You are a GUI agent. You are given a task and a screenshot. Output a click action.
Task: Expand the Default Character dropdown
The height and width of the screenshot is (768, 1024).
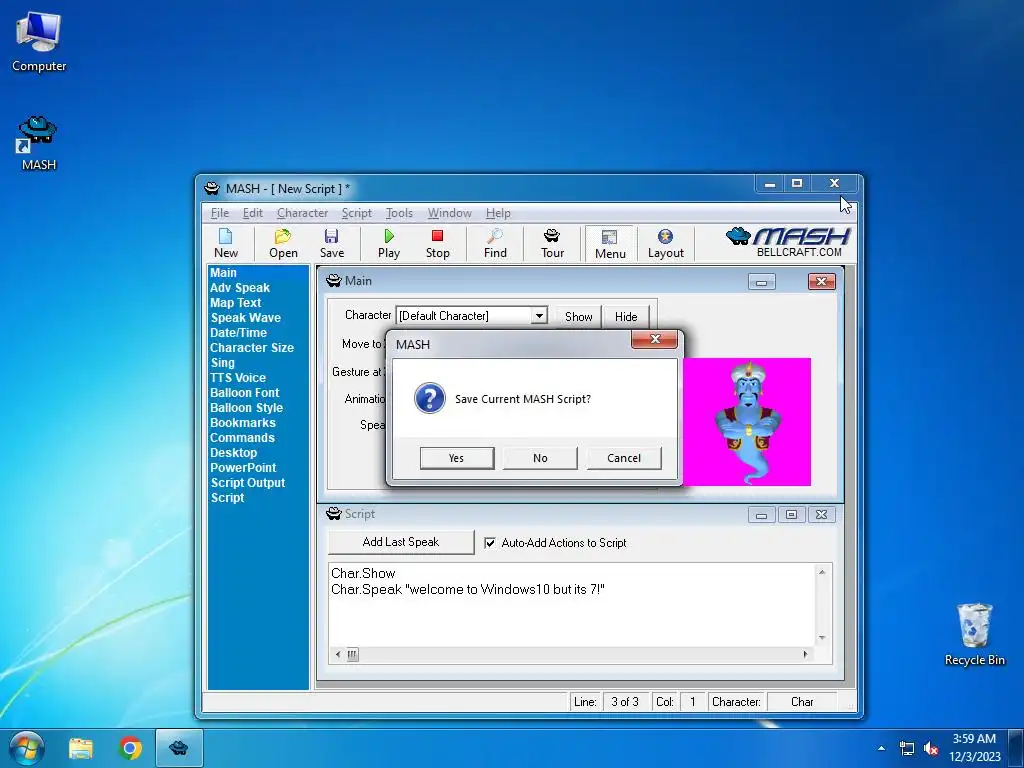[x=539, y=315]
